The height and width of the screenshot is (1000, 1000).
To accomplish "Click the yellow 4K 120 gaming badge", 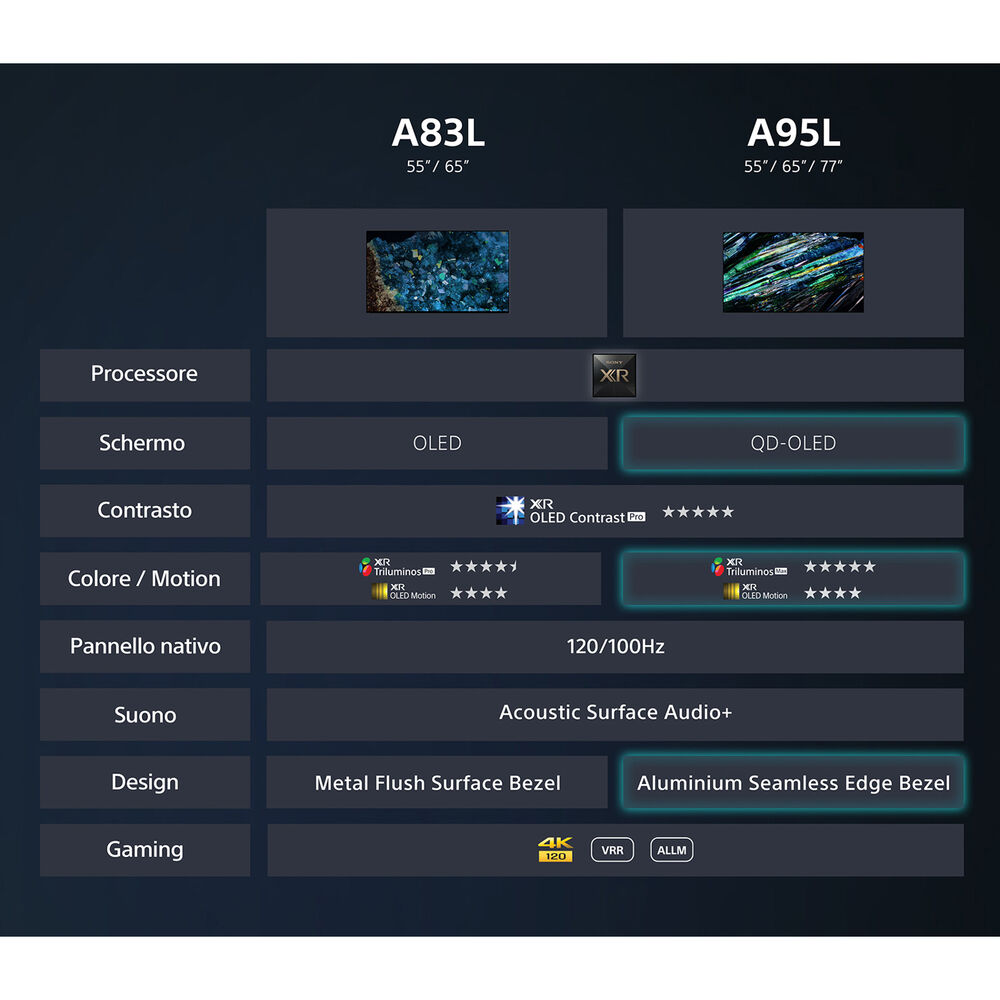I will point(555,850).
